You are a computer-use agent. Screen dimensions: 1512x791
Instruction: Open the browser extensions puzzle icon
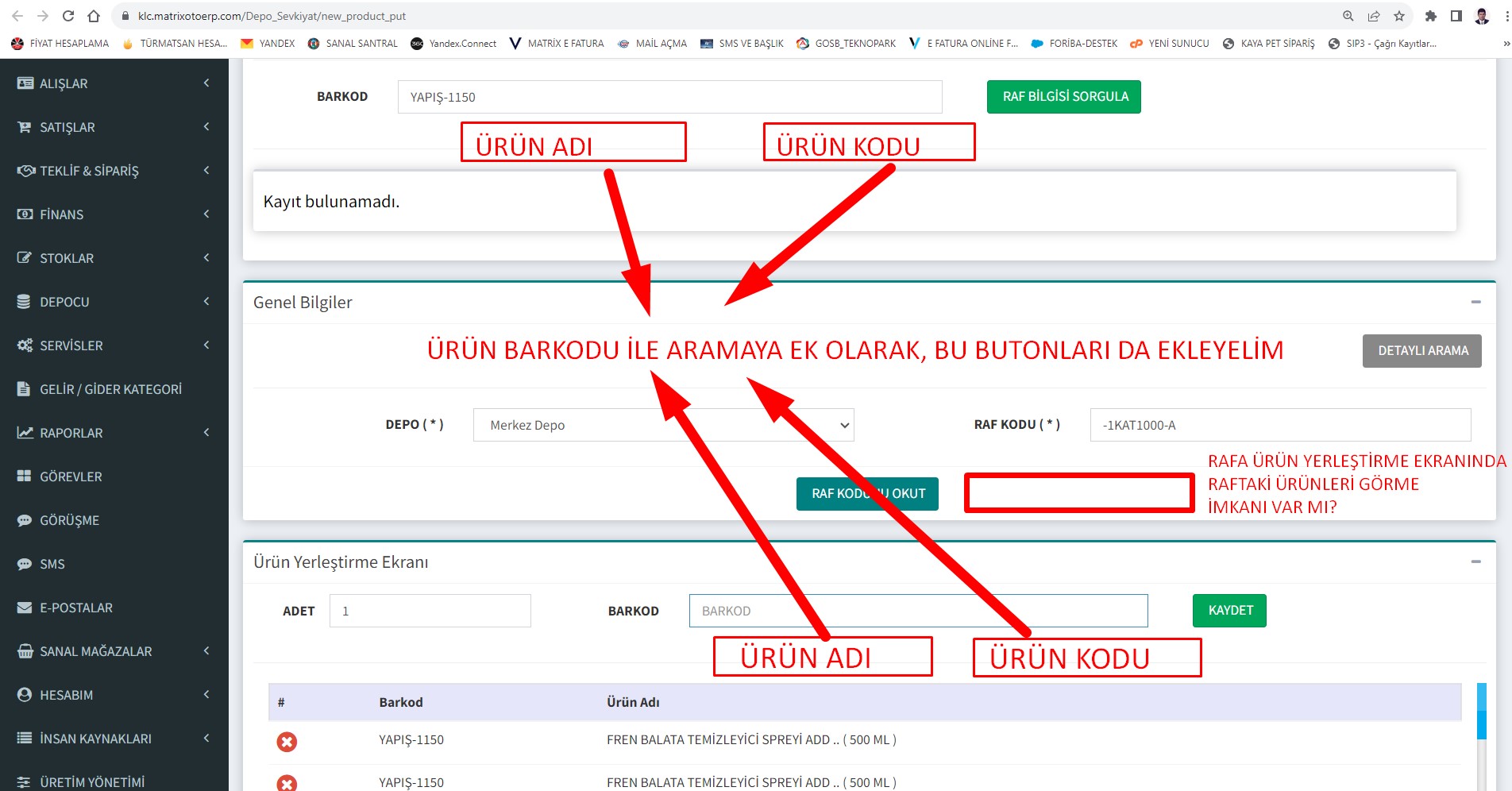tap(1431, 16)
